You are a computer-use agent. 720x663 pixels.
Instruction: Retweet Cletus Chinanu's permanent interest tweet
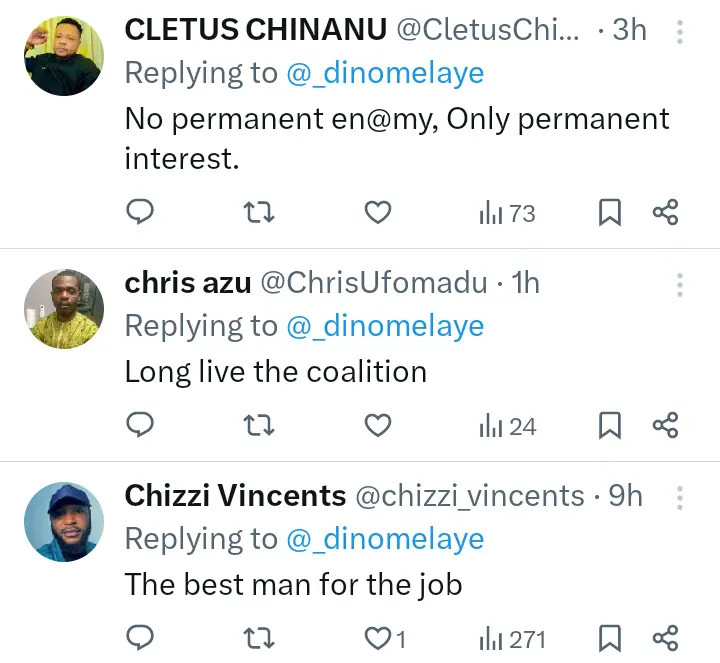259,212
